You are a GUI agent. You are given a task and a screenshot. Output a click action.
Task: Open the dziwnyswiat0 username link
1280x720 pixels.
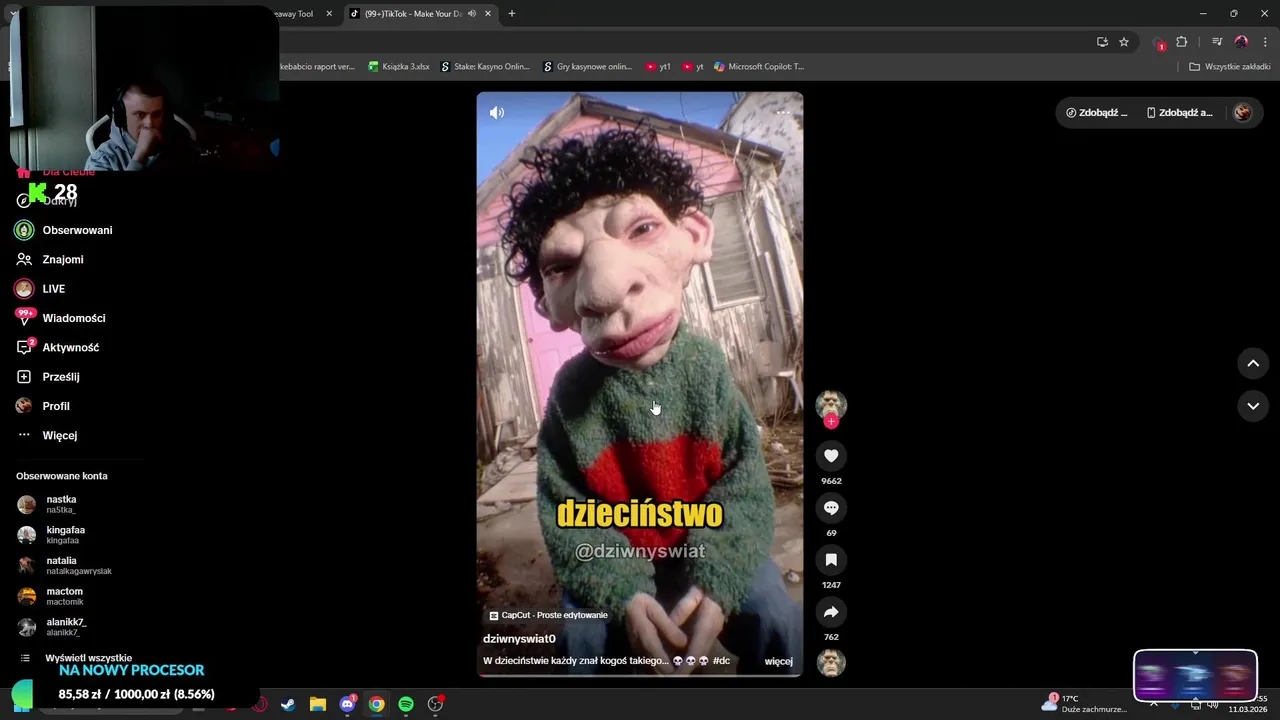click(x=519, y=639)
